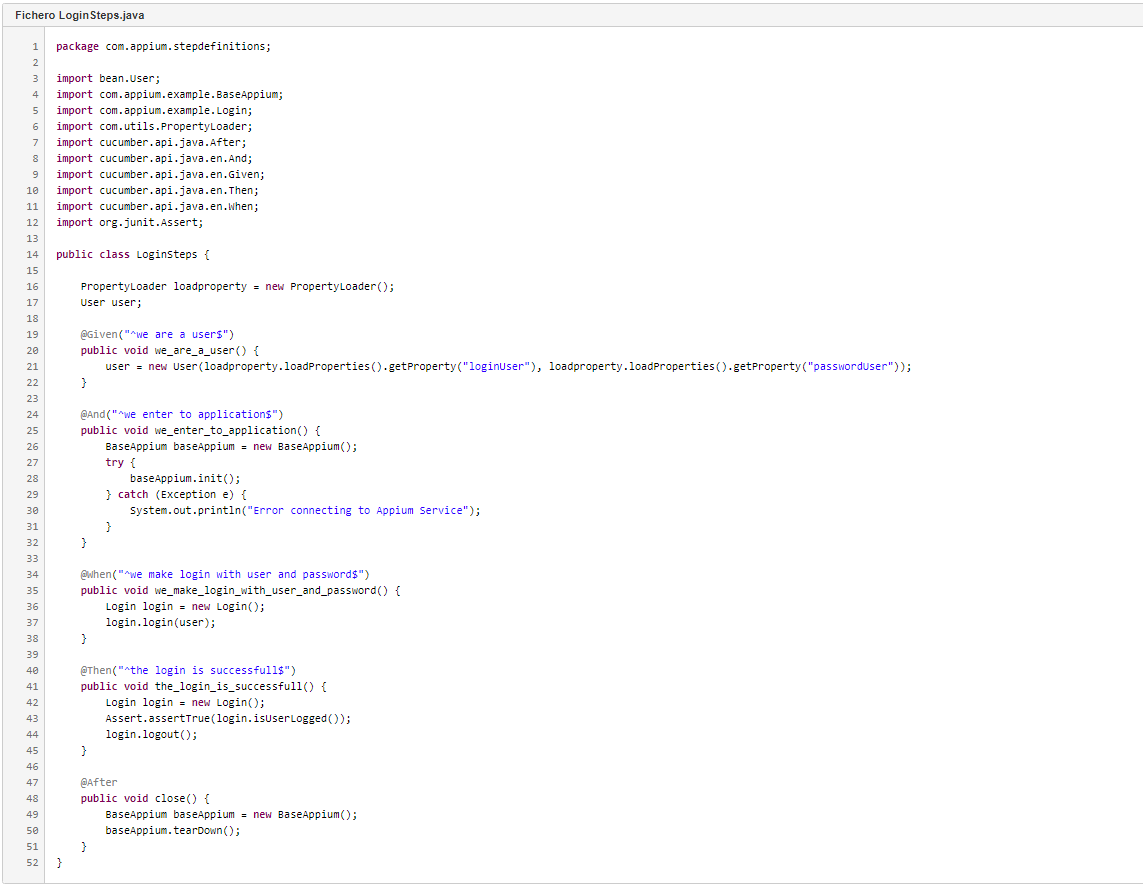The image size is (1143, 884).
Task: Click the "loginUser" string literal
Action: 496,367
